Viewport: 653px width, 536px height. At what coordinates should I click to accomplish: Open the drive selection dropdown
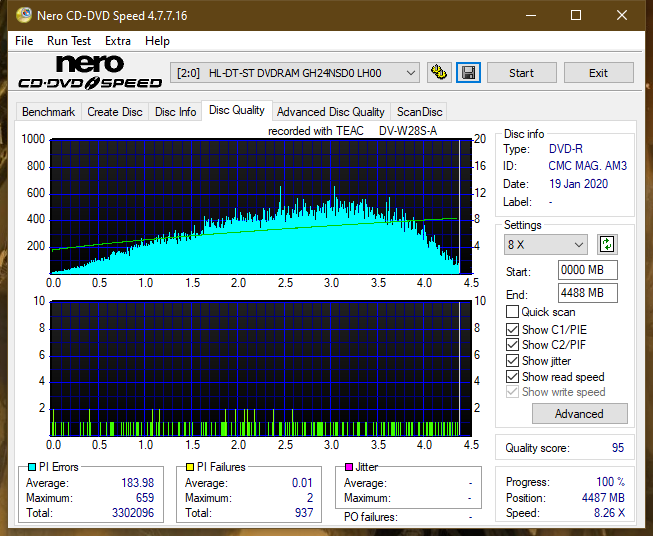(294, 73)
